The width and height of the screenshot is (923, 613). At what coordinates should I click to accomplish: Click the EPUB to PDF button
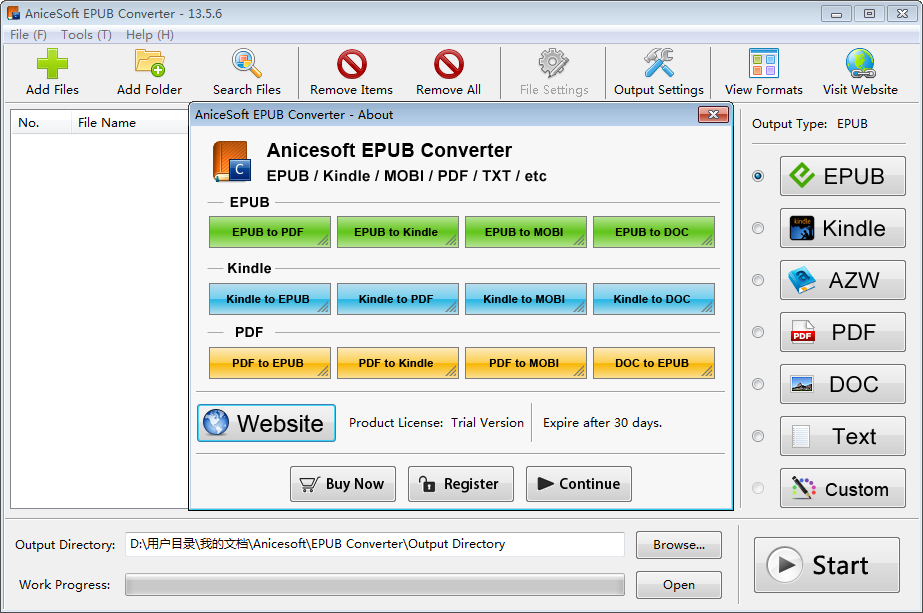(270, 232)
